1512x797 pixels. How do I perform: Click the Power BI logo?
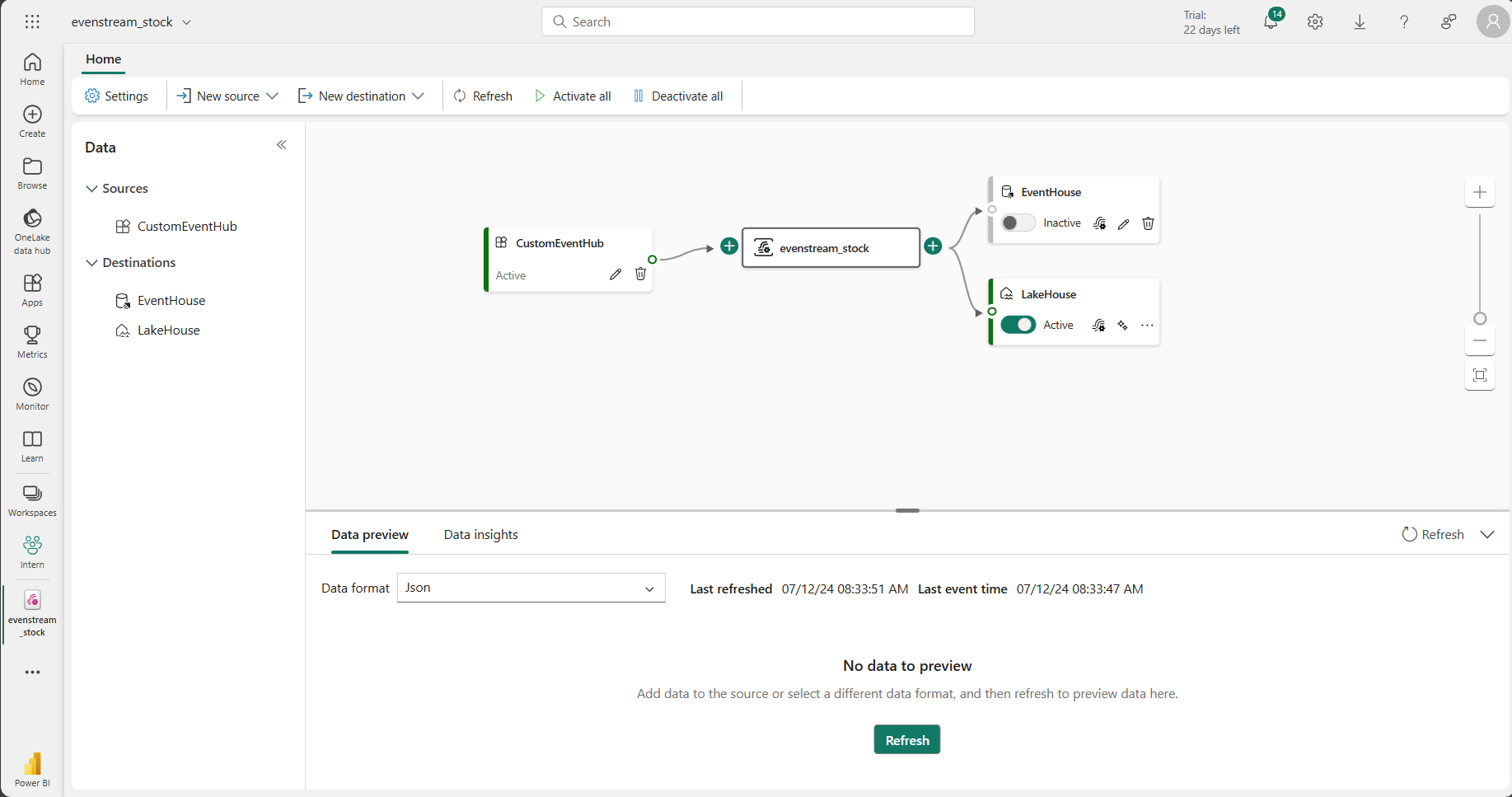point(32,769)
